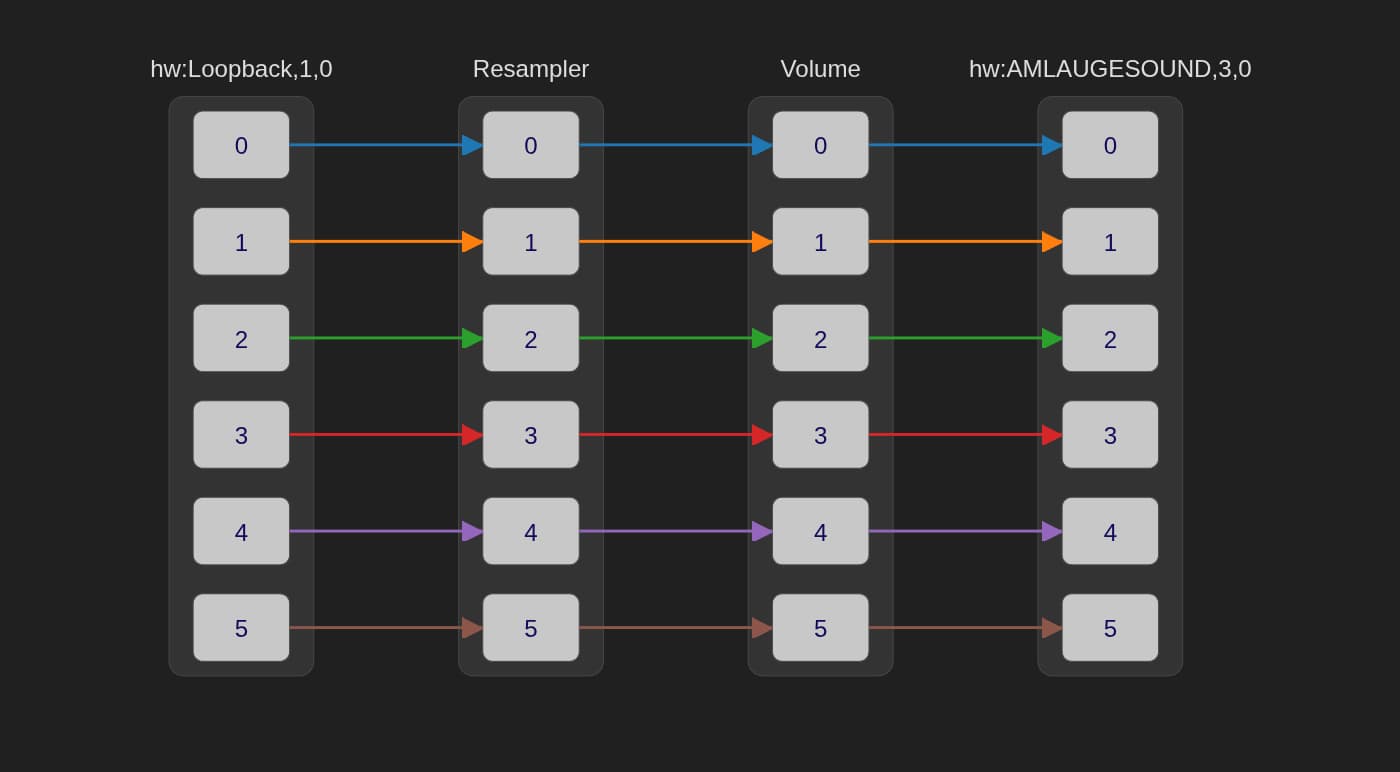Select Resampler channel 2 node

click(530, 338)
